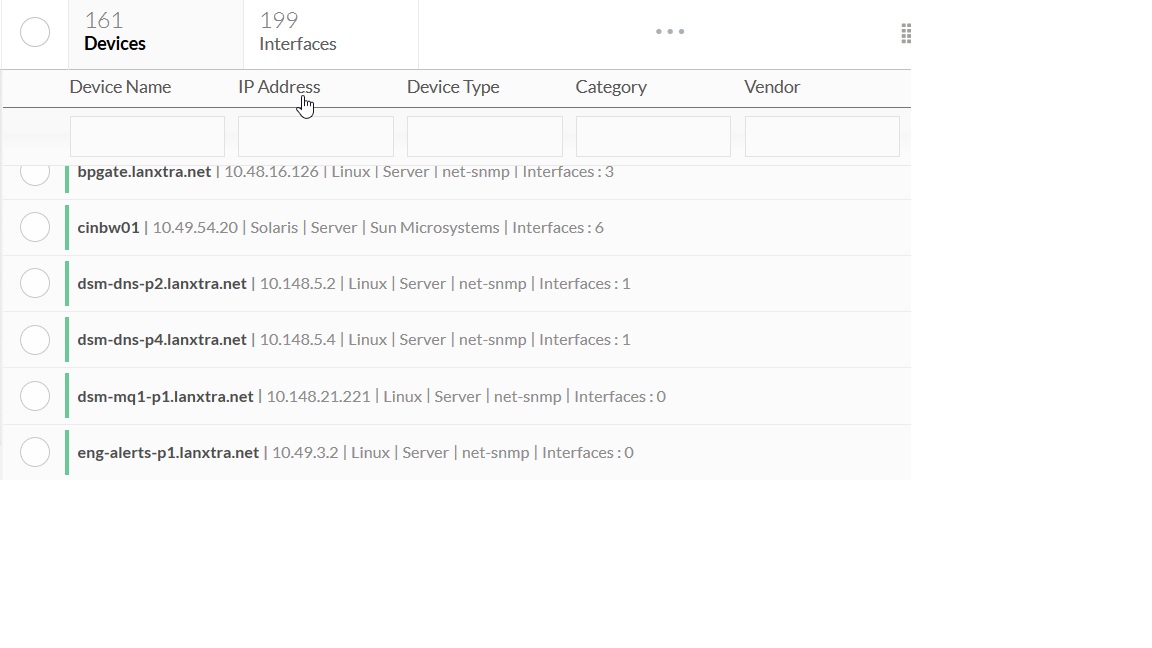
Task: Click the Device Type filter field
Action: coord(484,136)
